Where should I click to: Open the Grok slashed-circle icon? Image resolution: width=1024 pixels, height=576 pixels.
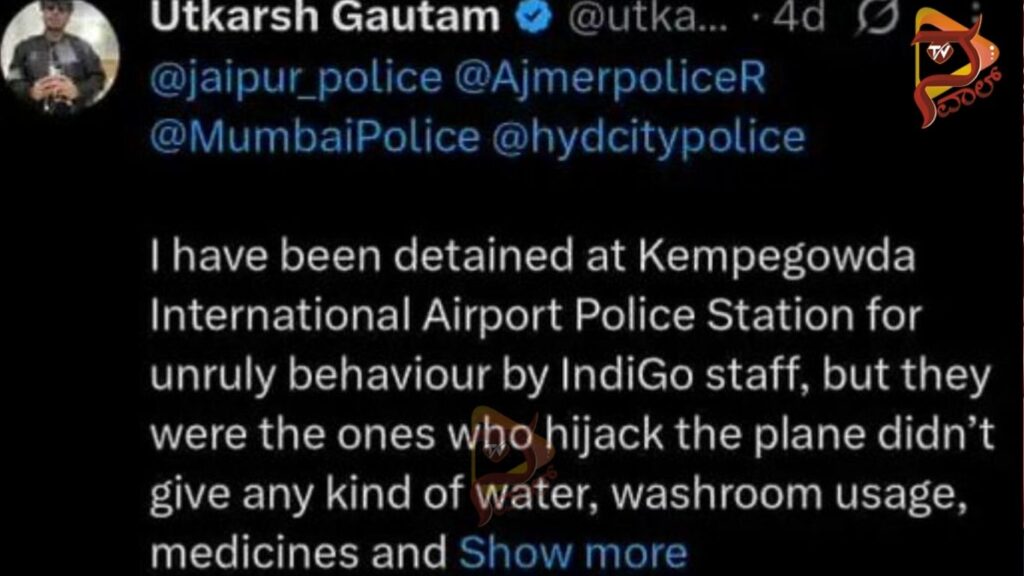click(877, 16)
